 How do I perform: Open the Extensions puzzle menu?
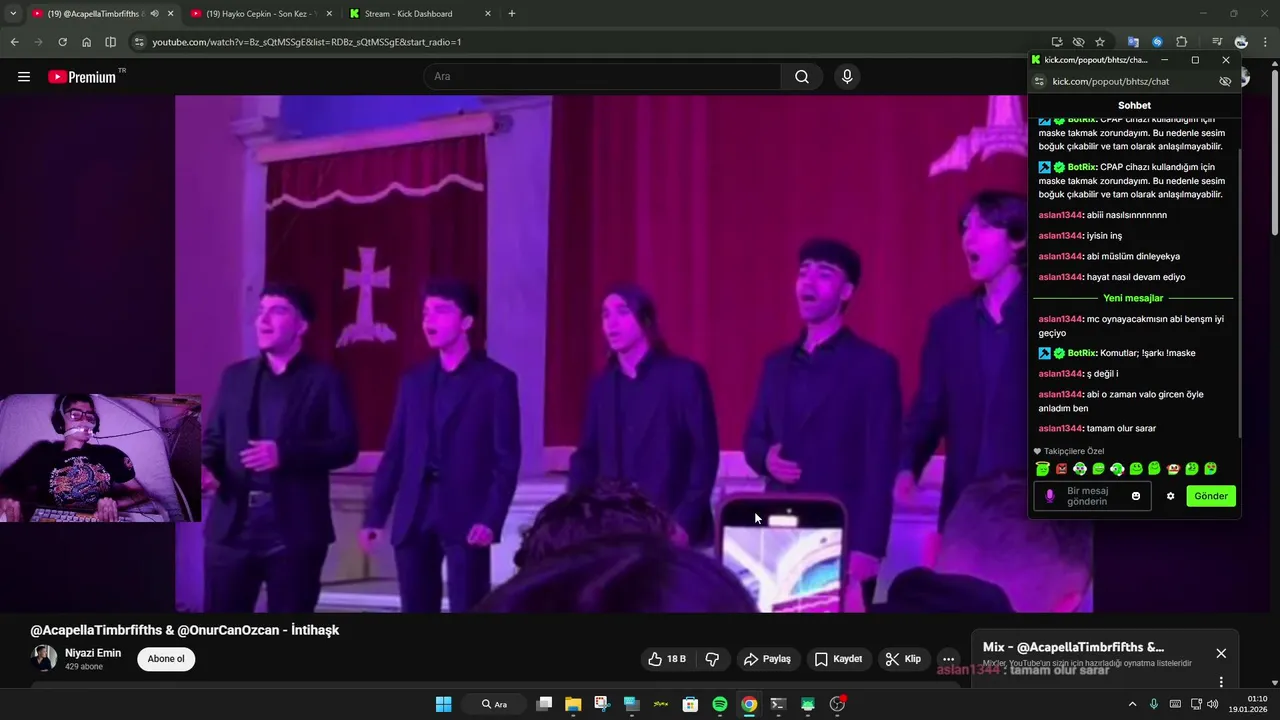(x=1181, y=42)
